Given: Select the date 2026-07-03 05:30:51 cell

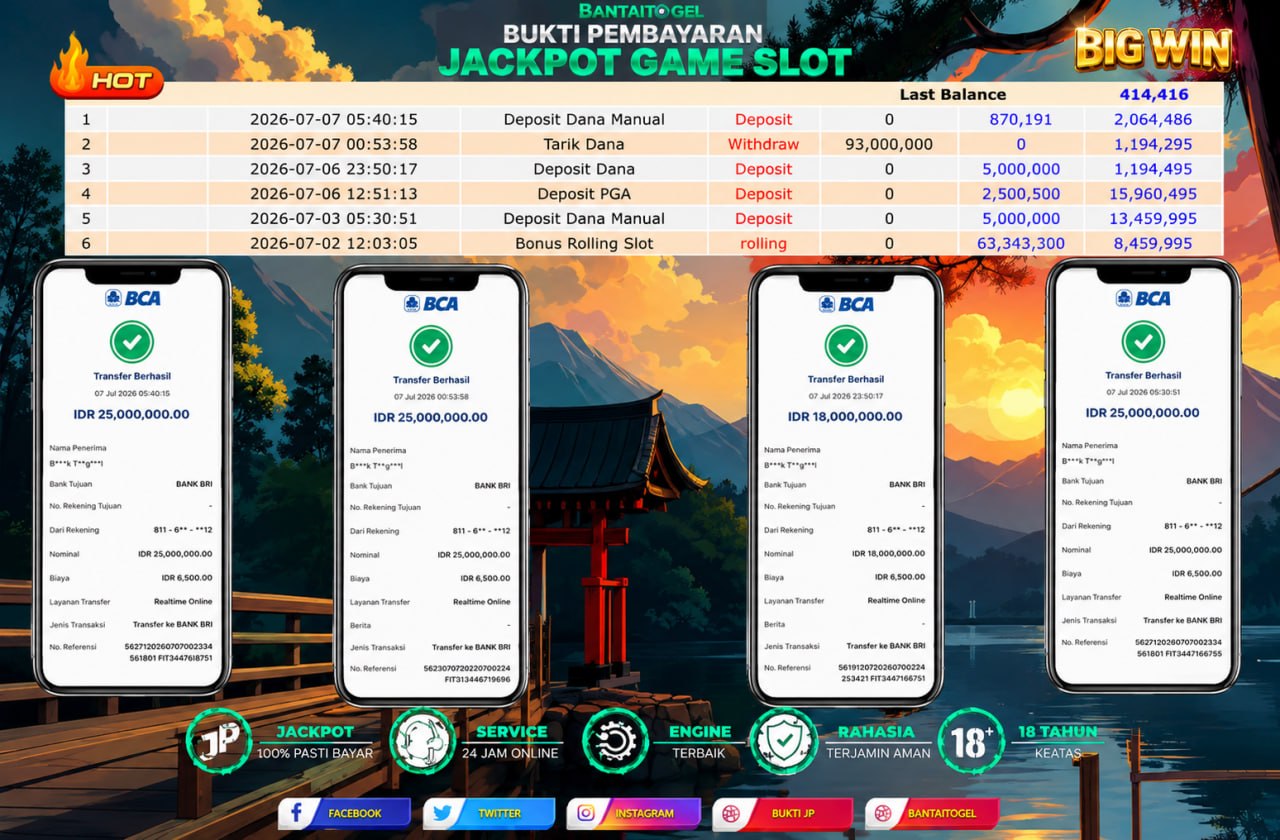Looking at the screenshot, I should pyautogui.click(x=334, y=218).
